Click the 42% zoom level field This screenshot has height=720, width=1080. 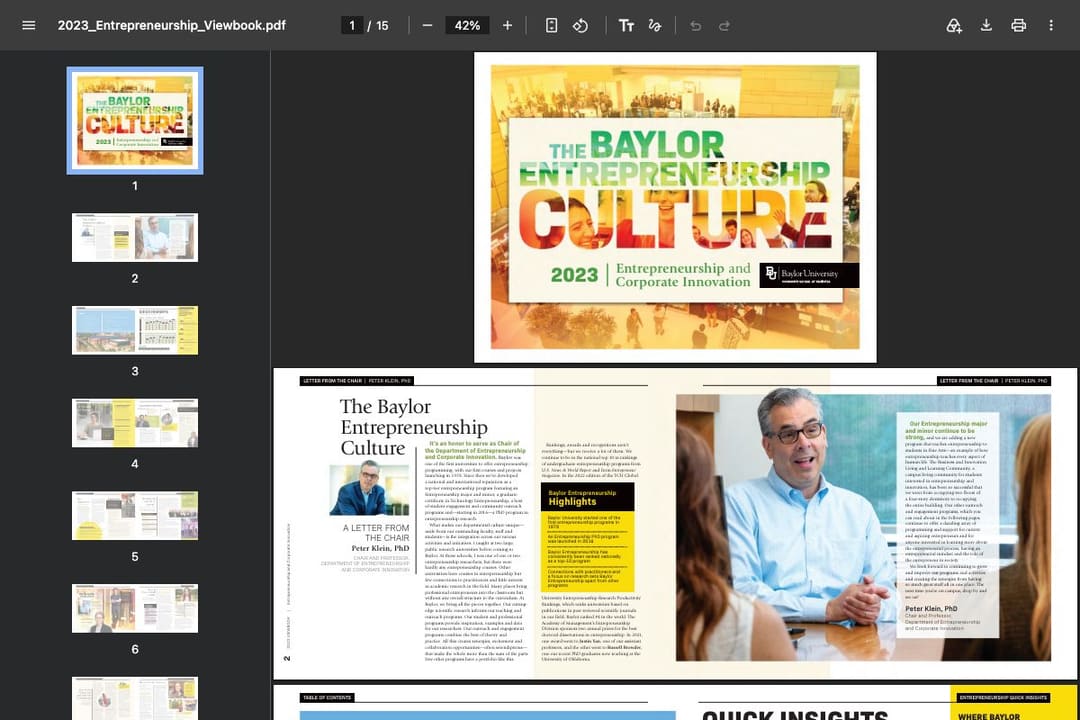[467, 25]
